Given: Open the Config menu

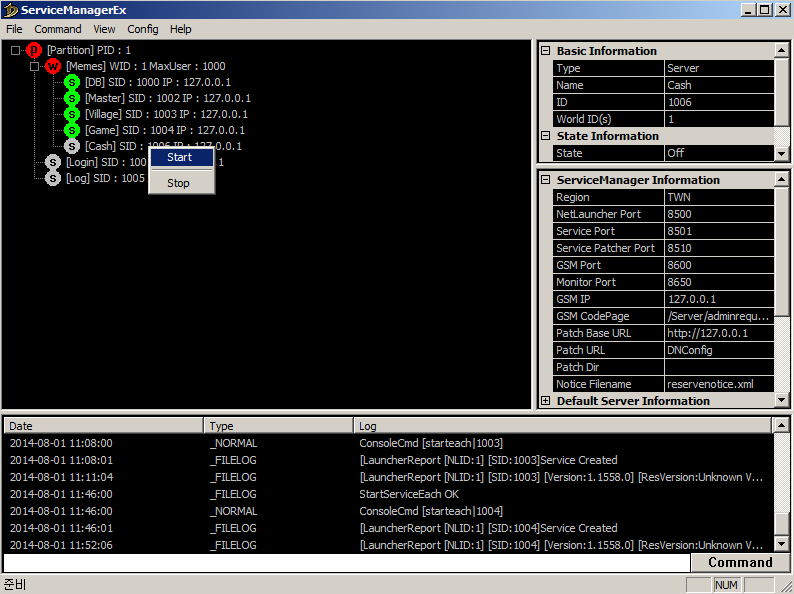Looking at the screenshot, I should click(x=143, y=29).
